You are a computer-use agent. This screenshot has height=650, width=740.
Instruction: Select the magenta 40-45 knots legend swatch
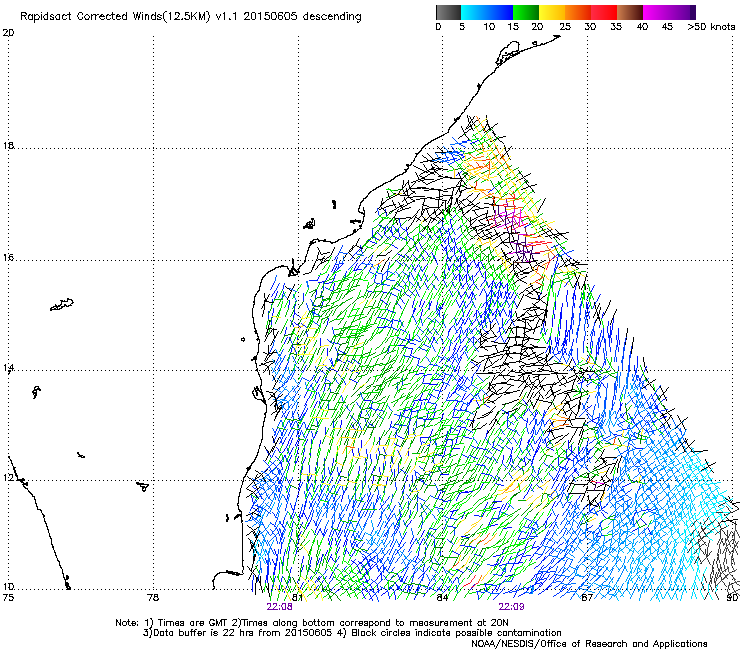(656, 12)
